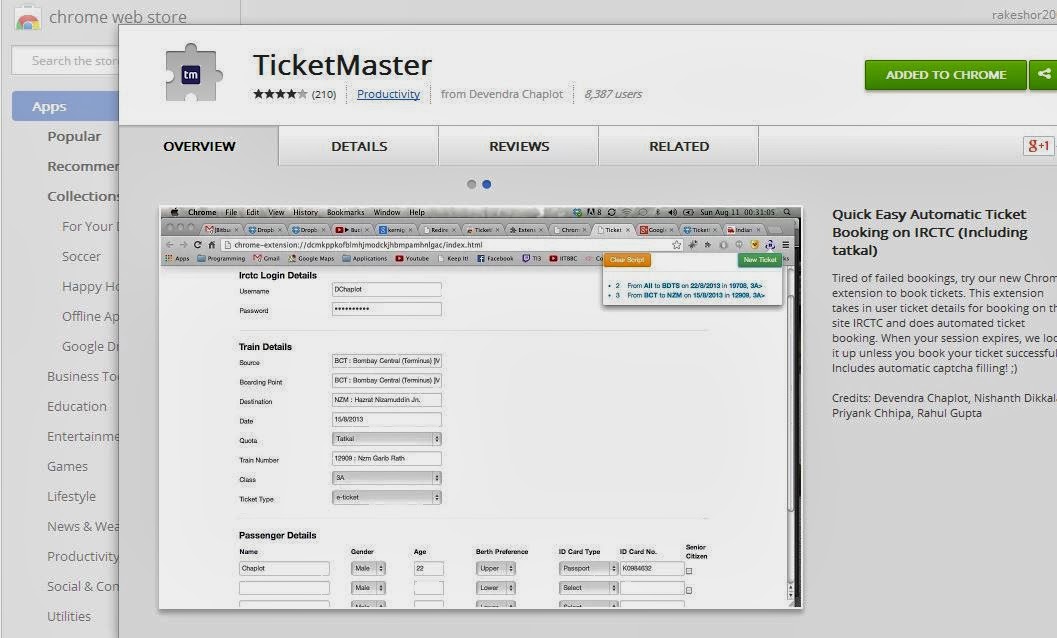Open the Berth Preference dropdown showing Lower
This screenshot has width=1057, height=638.
495,588
